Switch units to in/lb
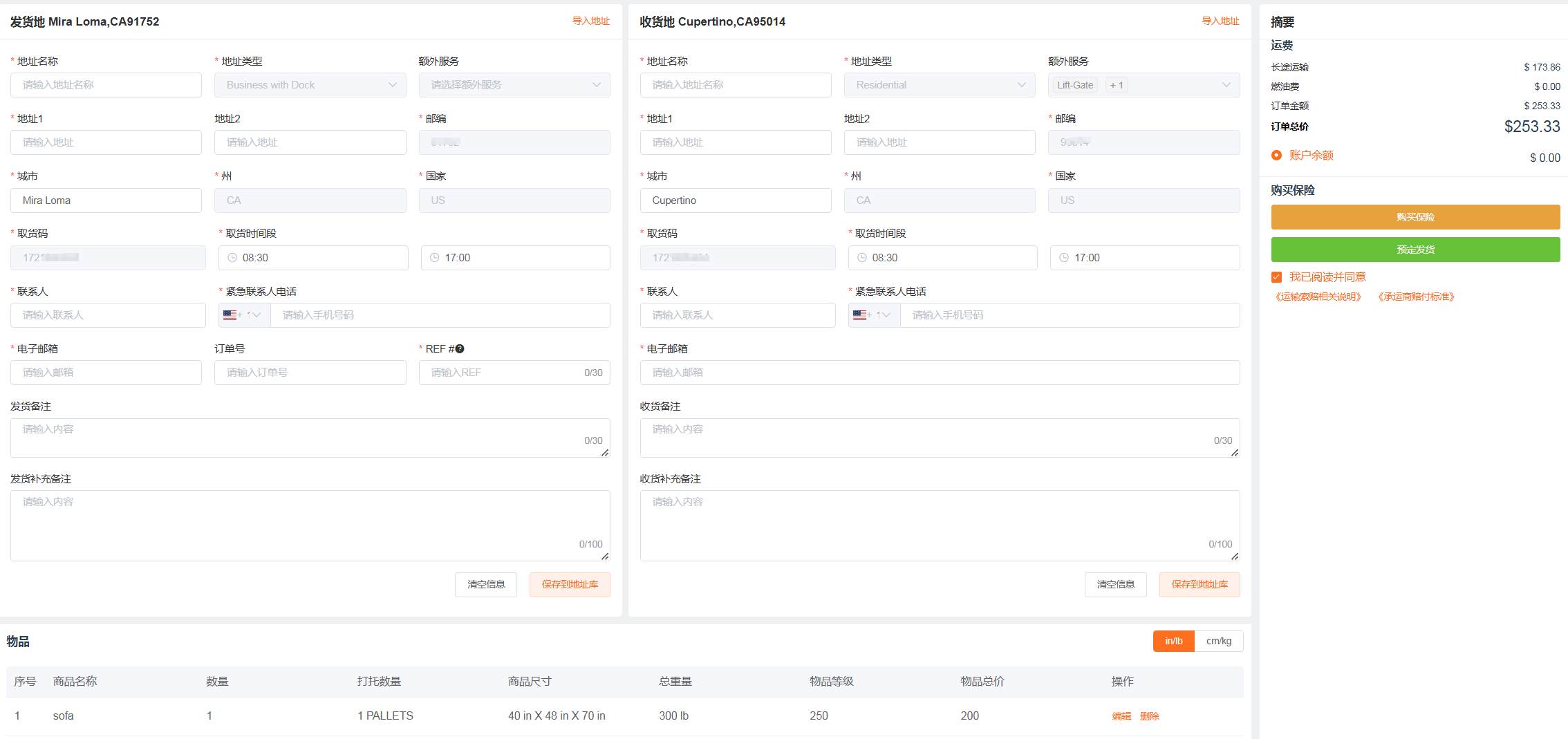The height and width of the screenshot is (739, 1568). 1174,642
